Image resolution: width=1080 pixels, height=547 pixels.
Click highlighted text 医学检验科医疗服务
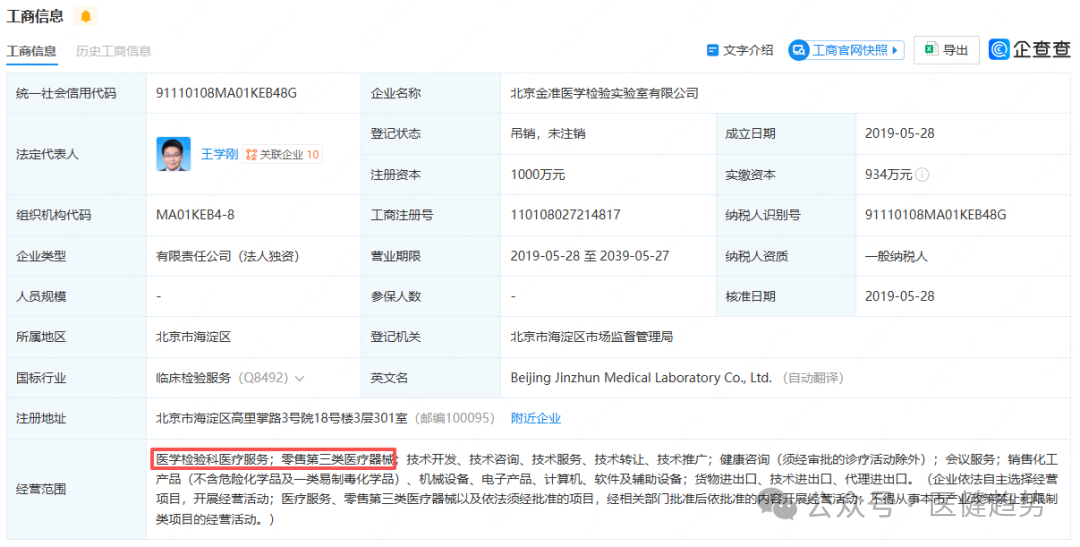(x=211, y=459)
